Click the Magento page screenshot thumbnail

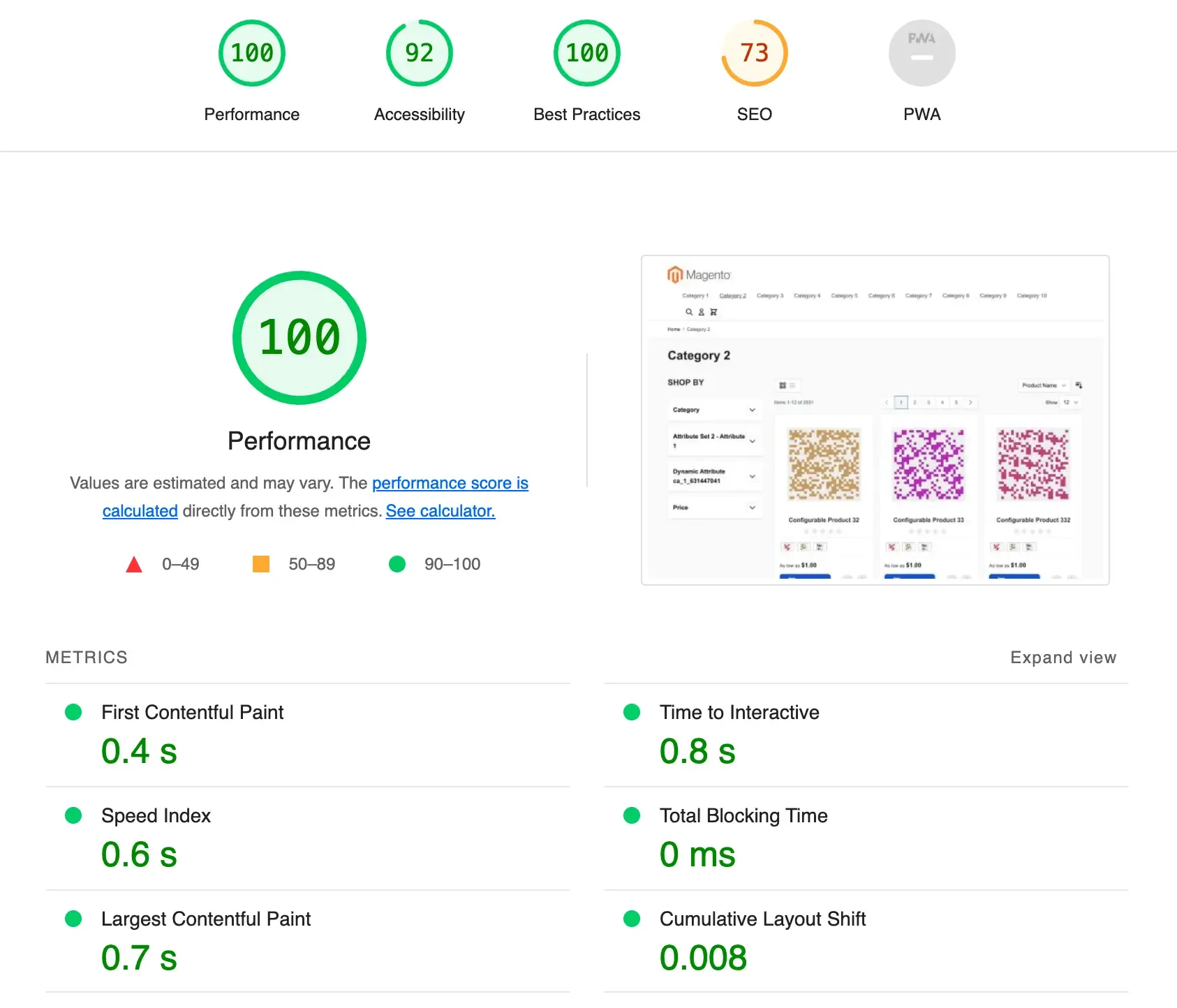[x=875, y=420]
